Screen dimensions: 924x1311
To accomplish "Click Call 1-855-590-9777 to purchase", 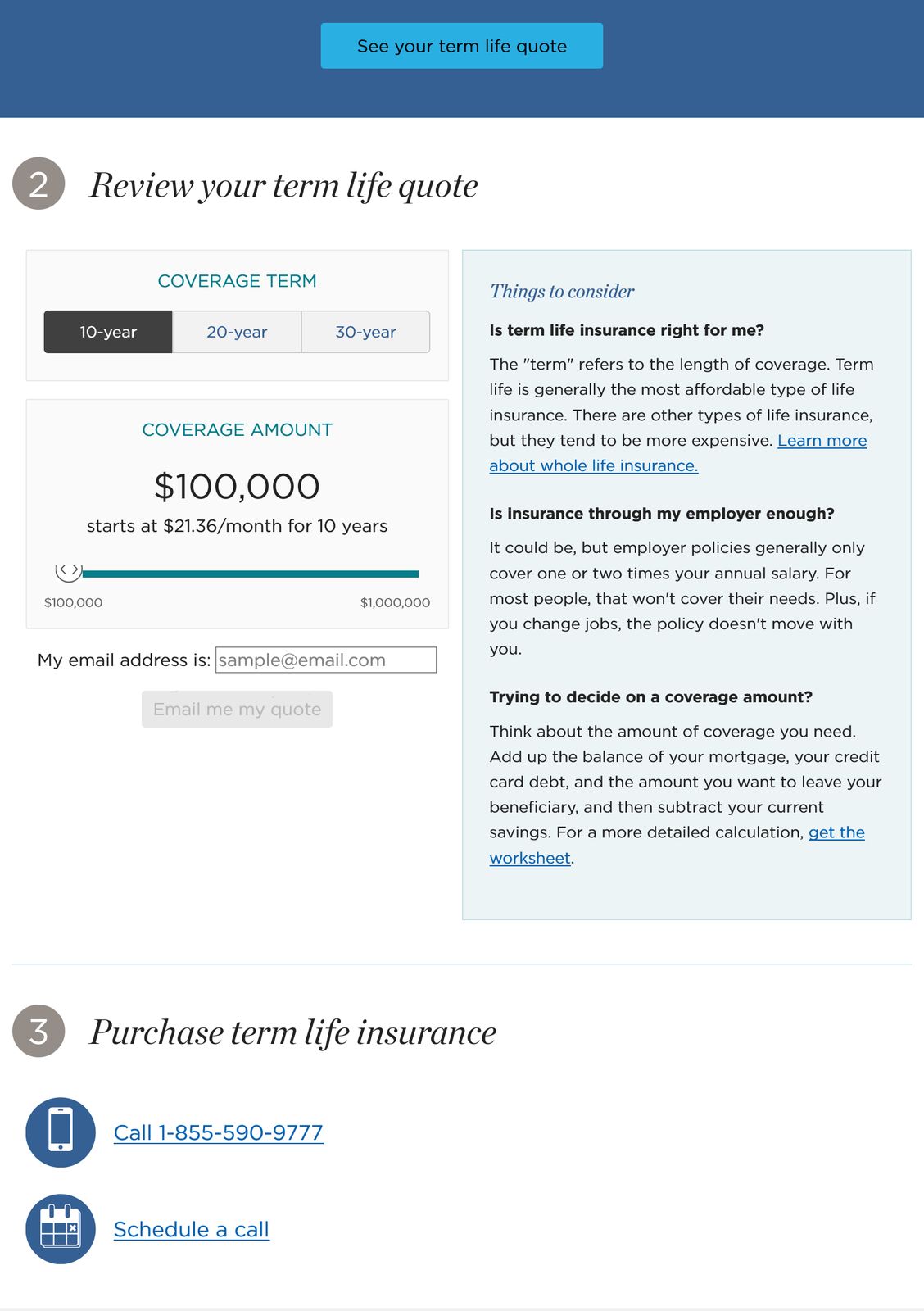I will click(219, 1132).
